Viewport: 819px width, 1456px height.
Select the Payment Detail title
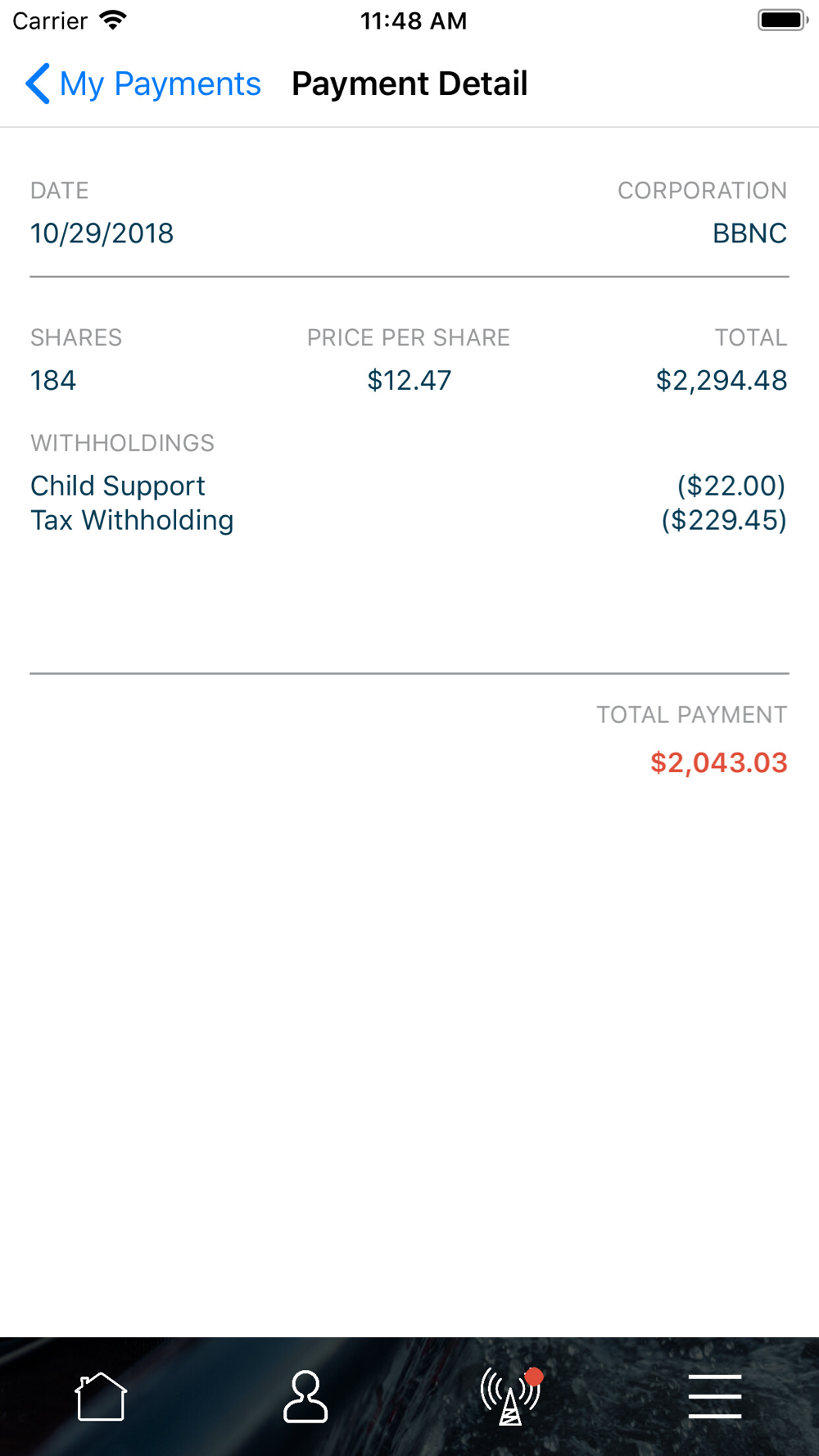pyautogui.click(x=409, y=84)
